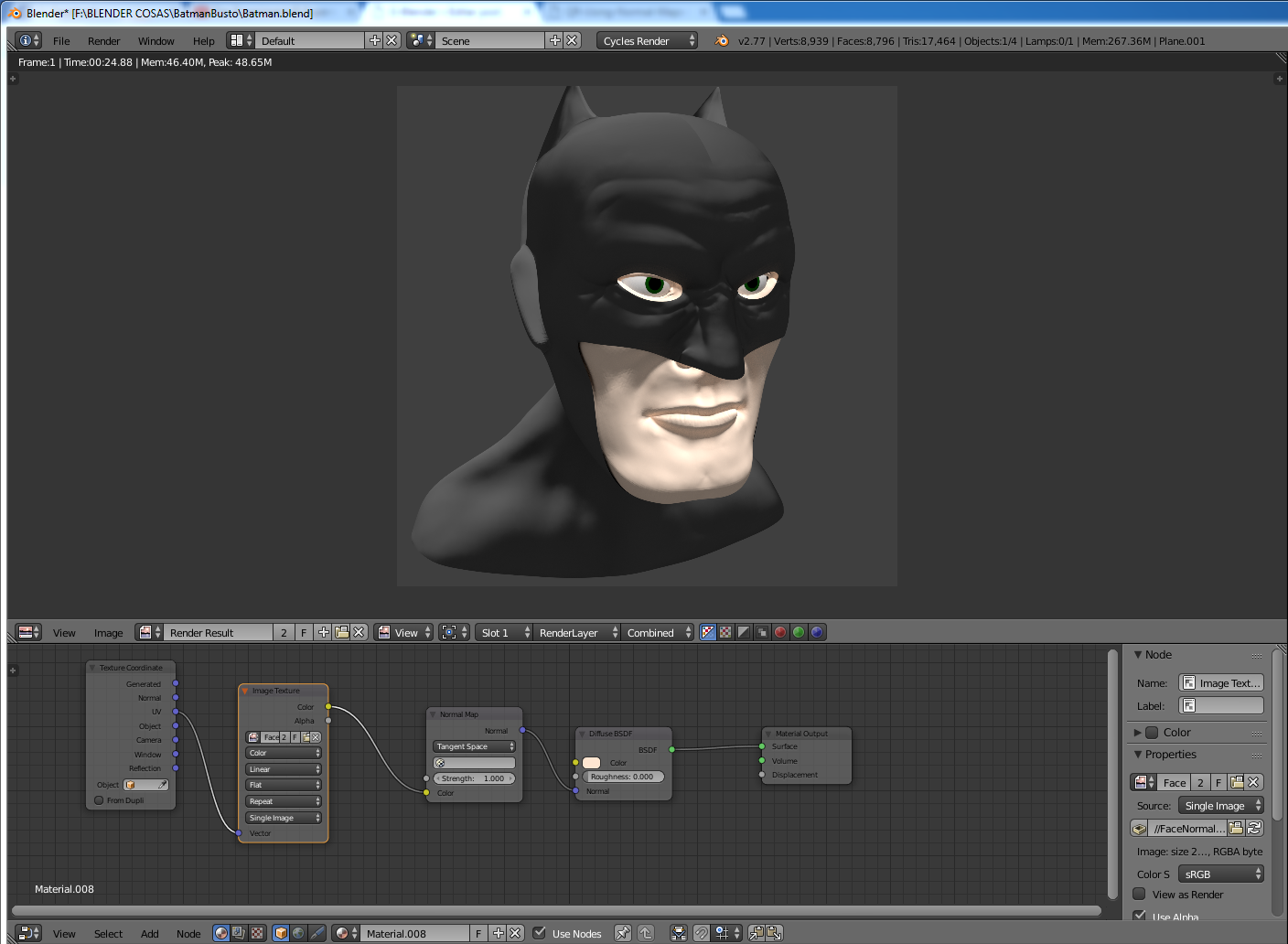The image size is (1288, 944).
Task: Click the reload image icon in Properties panel
Action: coord(1254,828)
